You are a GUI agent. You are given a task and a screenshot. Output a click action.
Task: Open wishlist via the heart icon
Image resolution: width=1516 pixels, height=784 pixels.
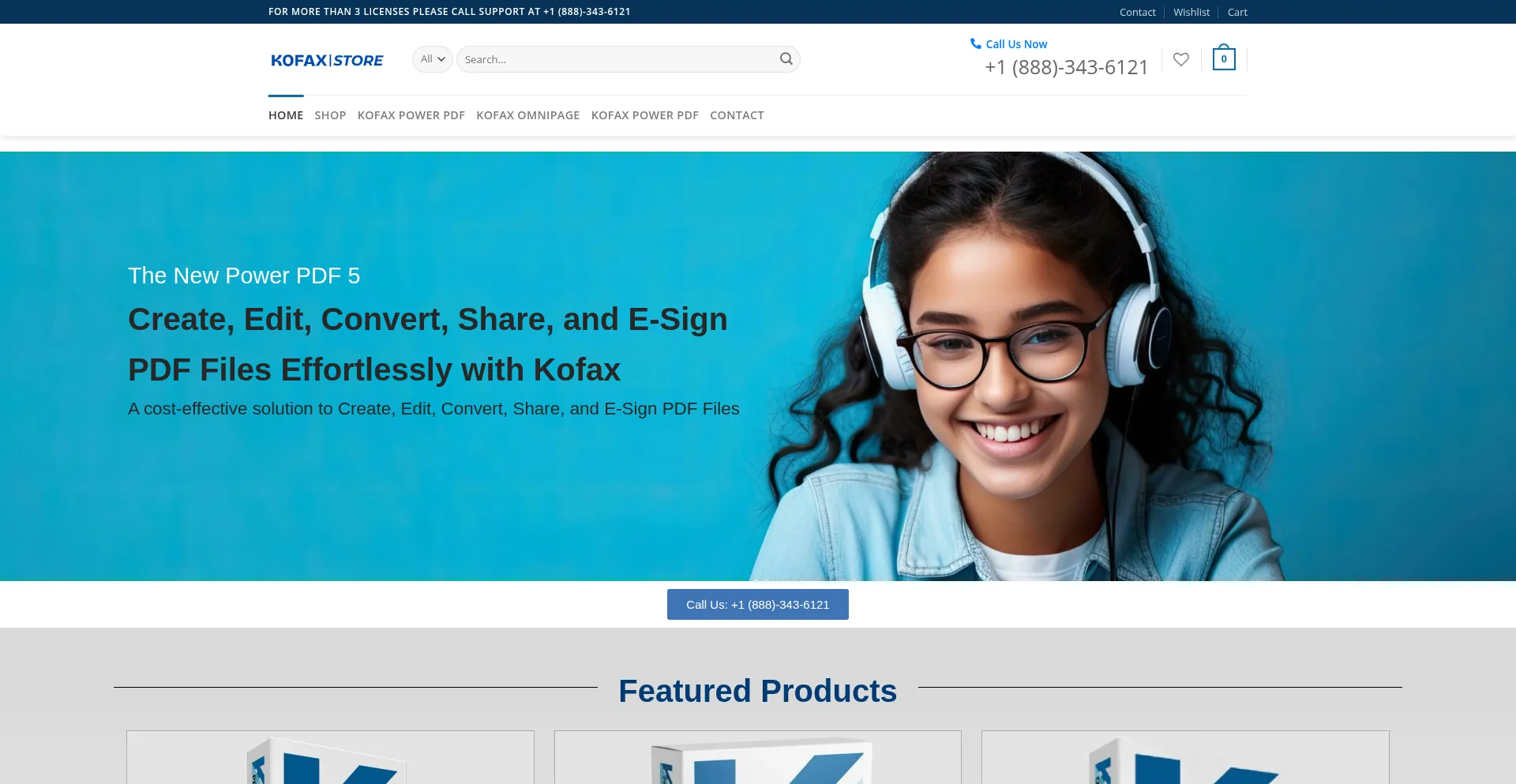[1181, 59]
